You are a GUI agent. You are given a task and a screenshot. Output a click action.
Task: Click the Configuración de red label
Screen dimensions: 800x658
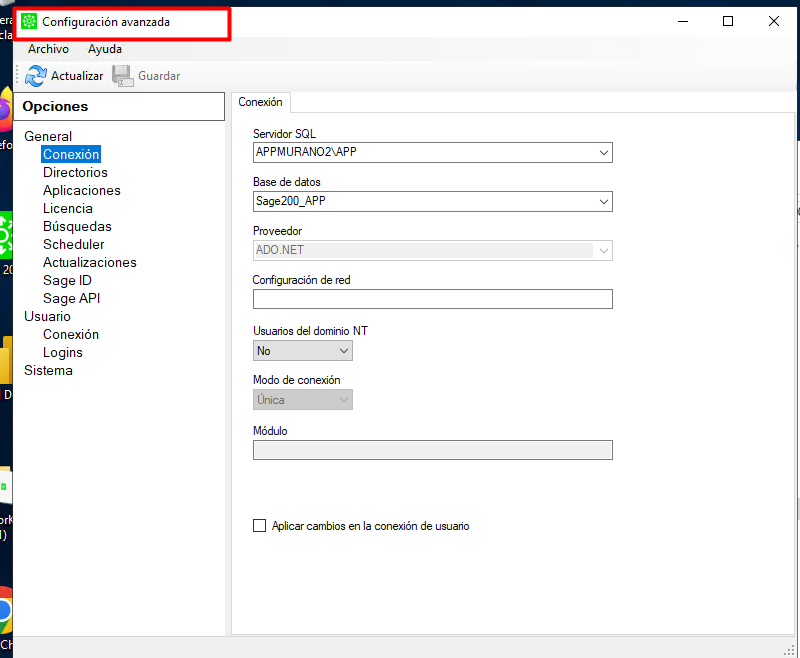pyautogui.click(x=302, y=280)
